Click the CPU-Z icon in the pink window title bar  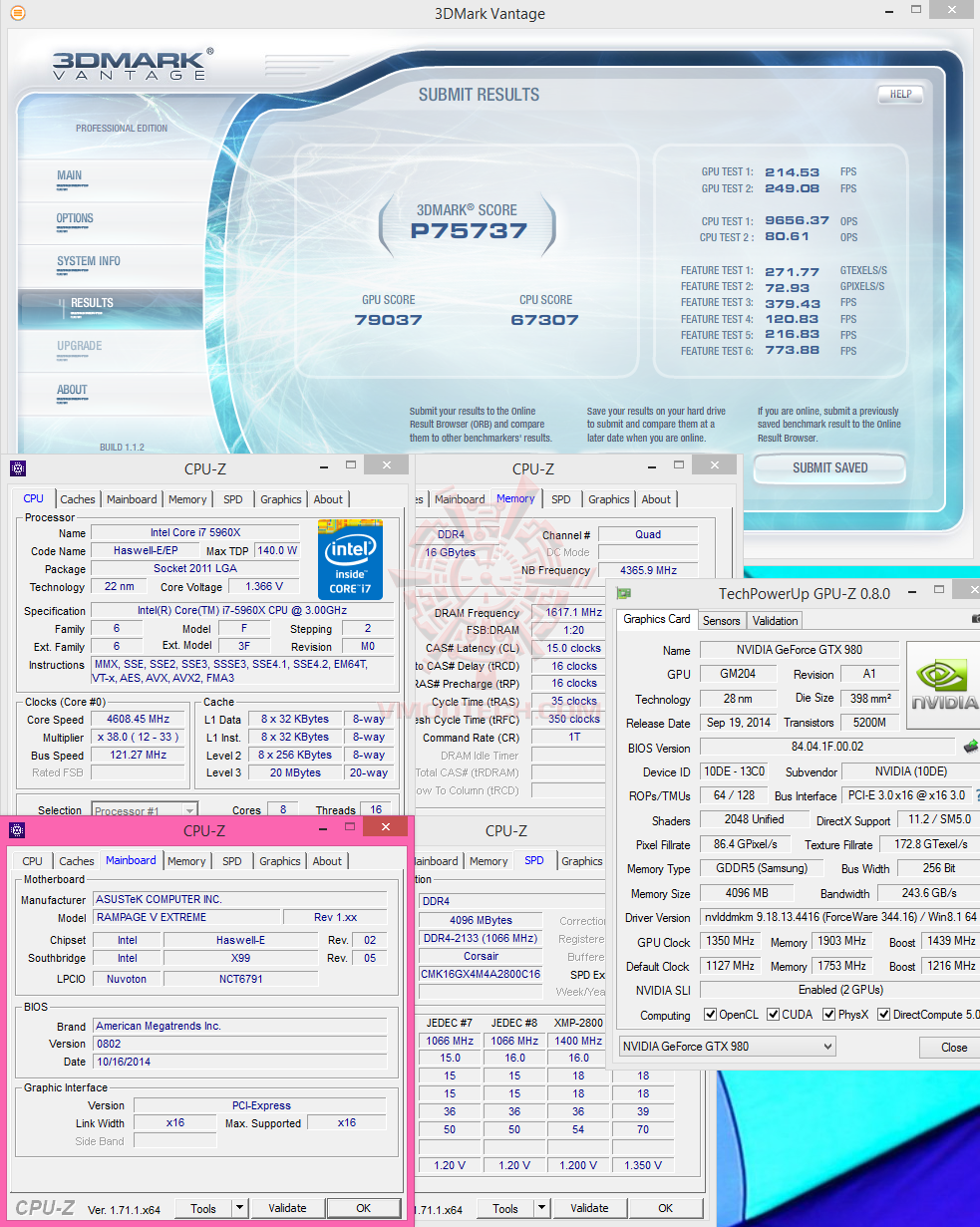click(17, 830)
